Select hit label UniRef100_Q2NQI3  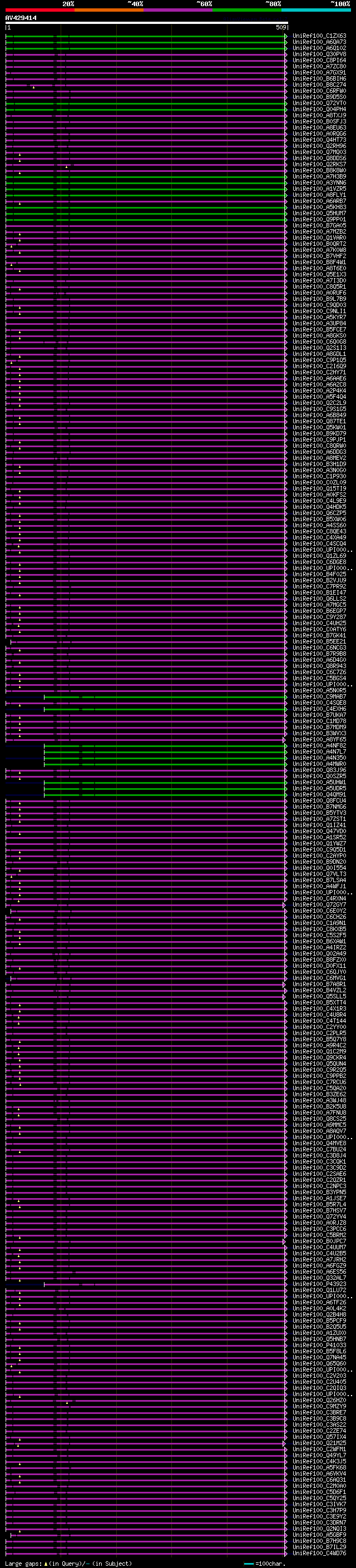point(319,1529)
